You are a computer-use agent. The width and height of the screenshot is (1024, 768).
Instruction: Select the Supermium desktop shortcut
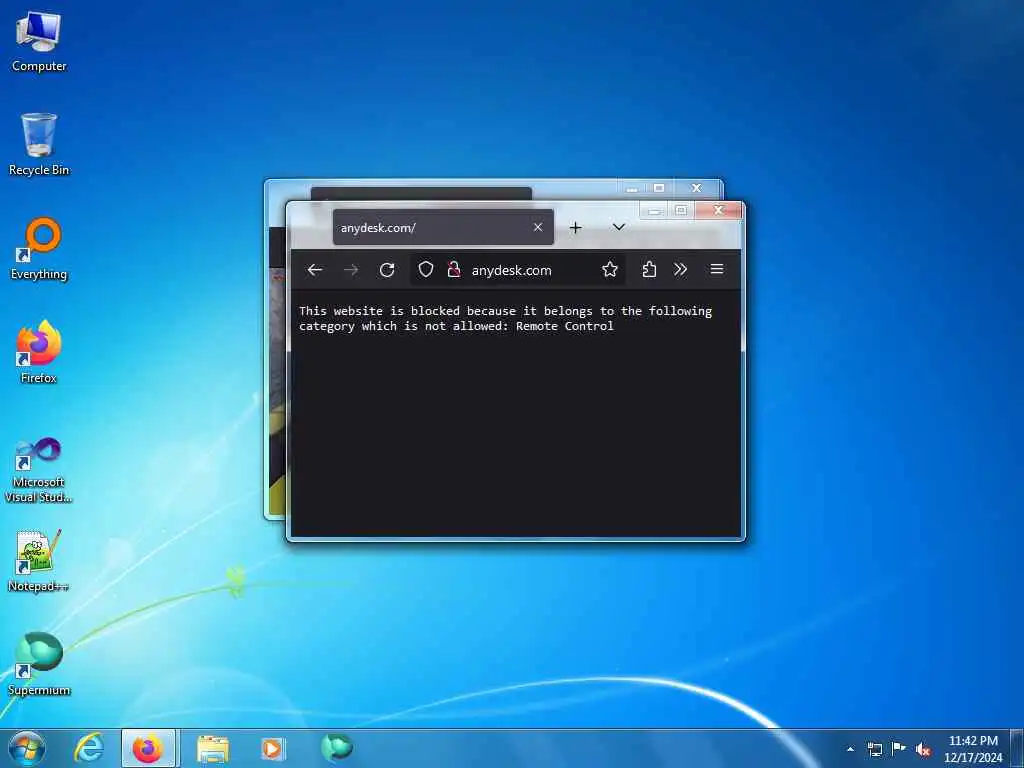coord(39,664)
